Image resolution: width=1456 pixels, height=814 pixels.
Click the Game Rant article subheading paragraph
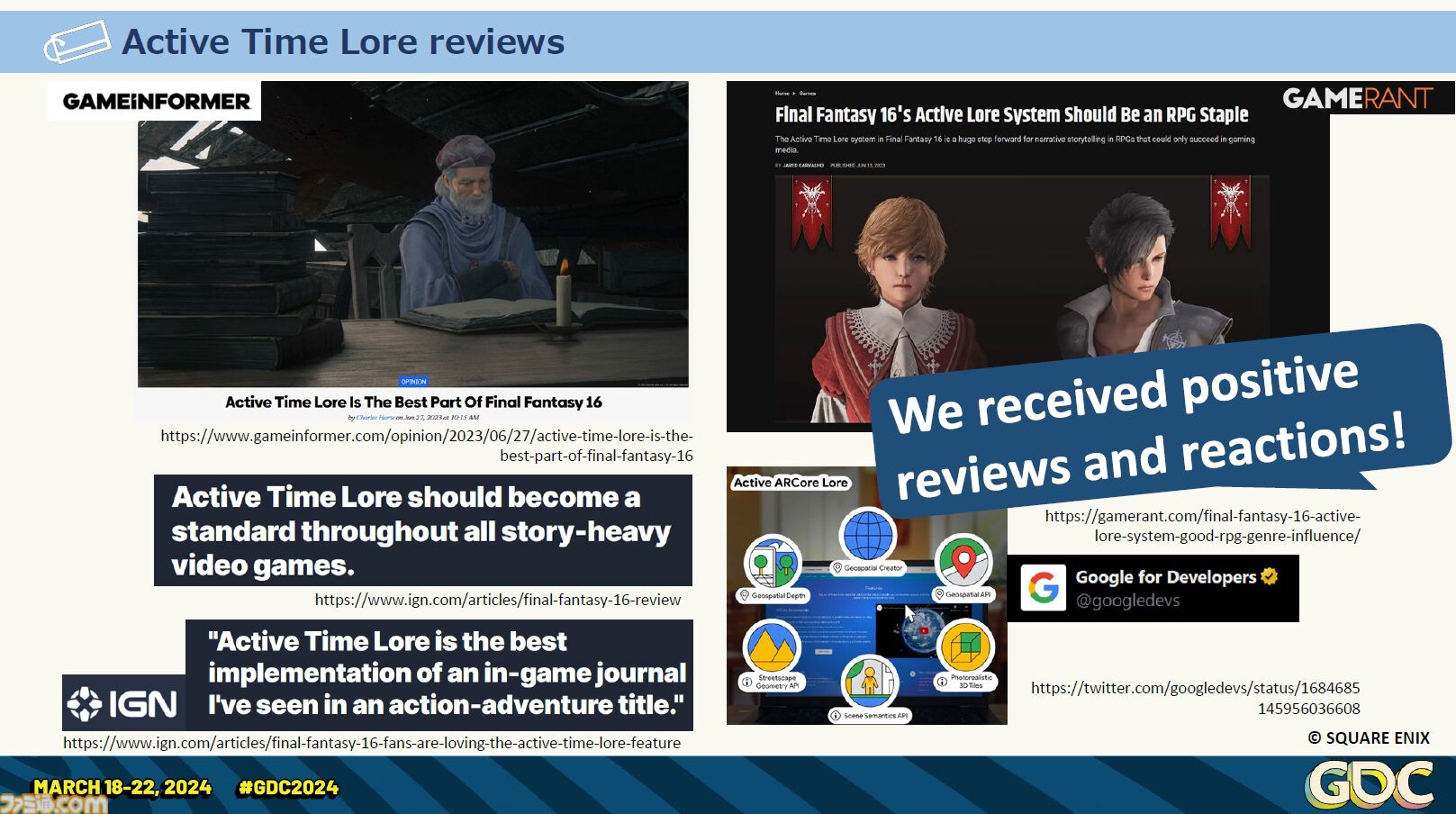(x=1015, y=144)
